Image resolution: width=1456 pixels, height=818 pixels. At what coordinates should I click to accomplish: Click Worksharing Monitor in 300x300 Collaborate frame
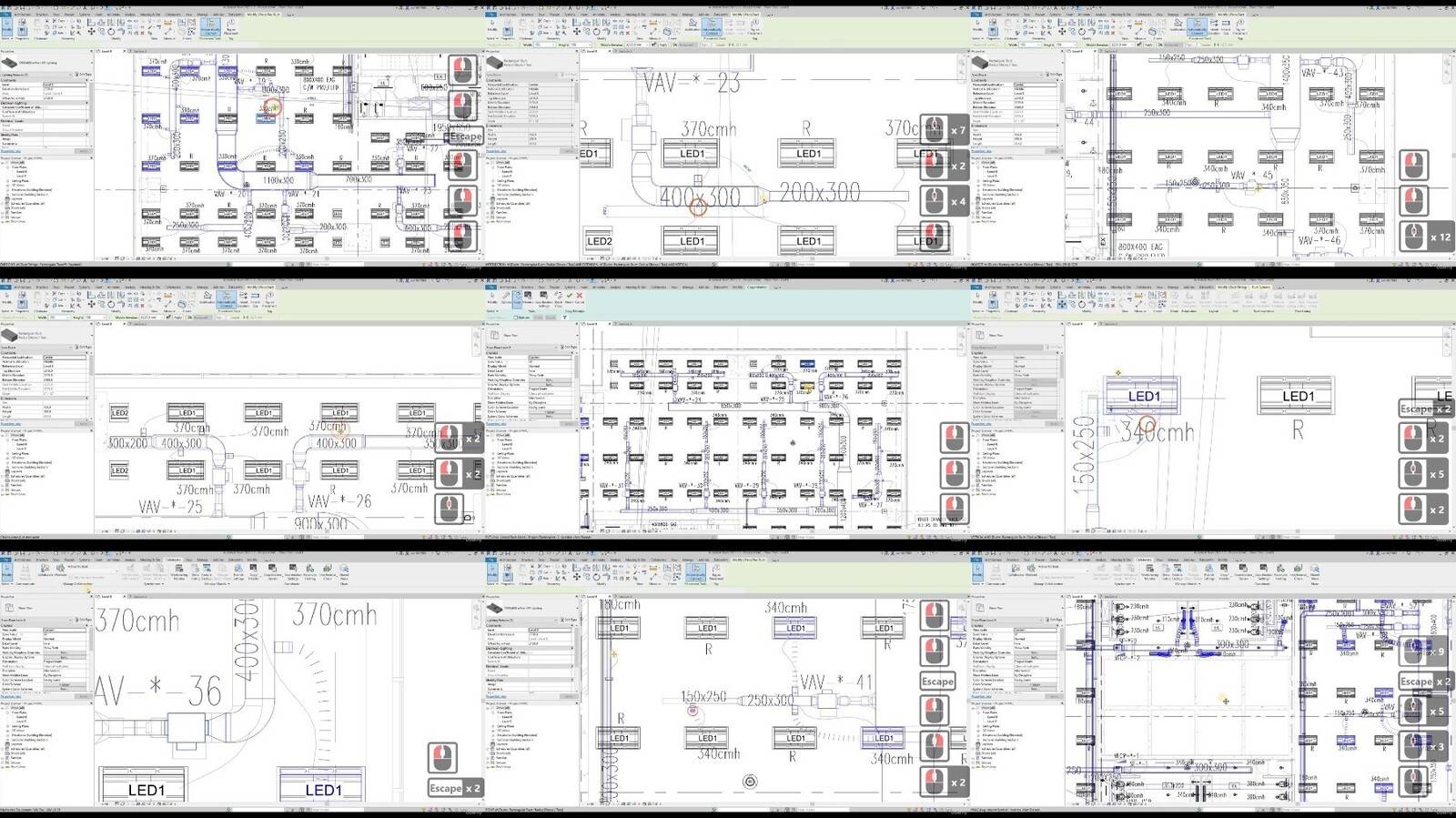pyautogui.click(x=1151, y=573)
